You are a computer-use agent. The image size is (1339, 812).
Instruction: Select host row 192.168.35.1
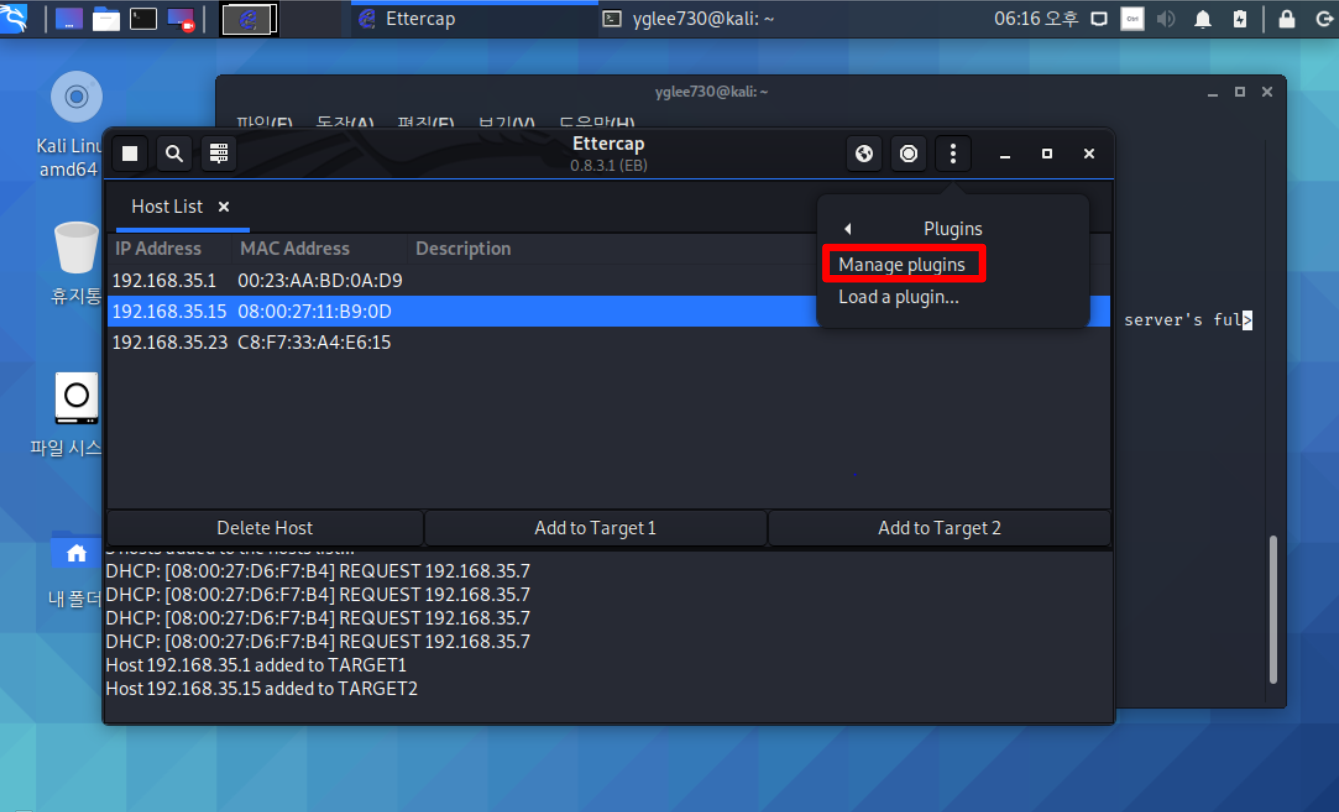click(x=609, y=280)
